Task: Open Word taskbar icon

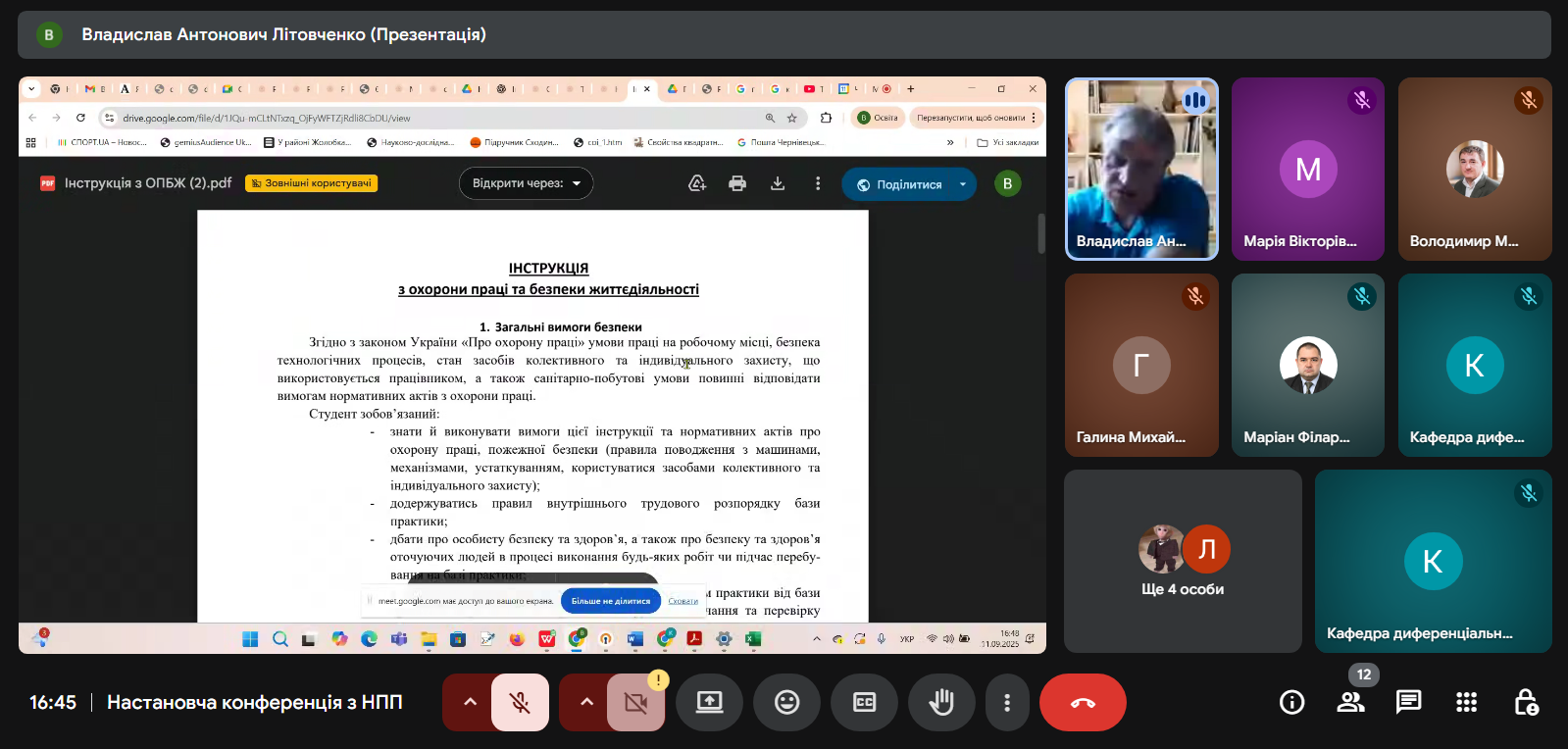Action: (635, 639)
